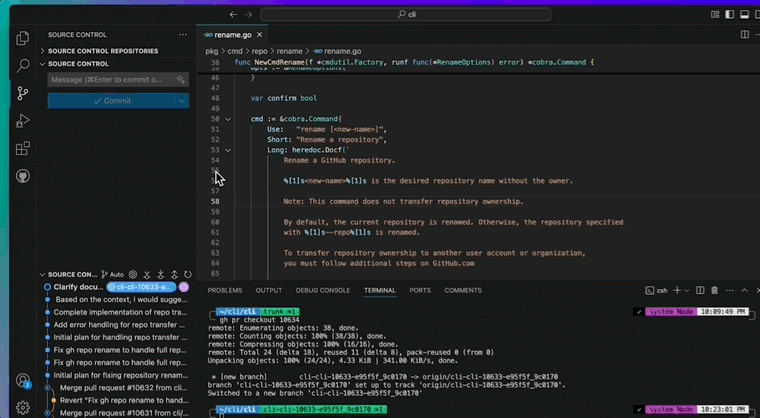
Task: Click the command center search box
Action: point(406,15)
